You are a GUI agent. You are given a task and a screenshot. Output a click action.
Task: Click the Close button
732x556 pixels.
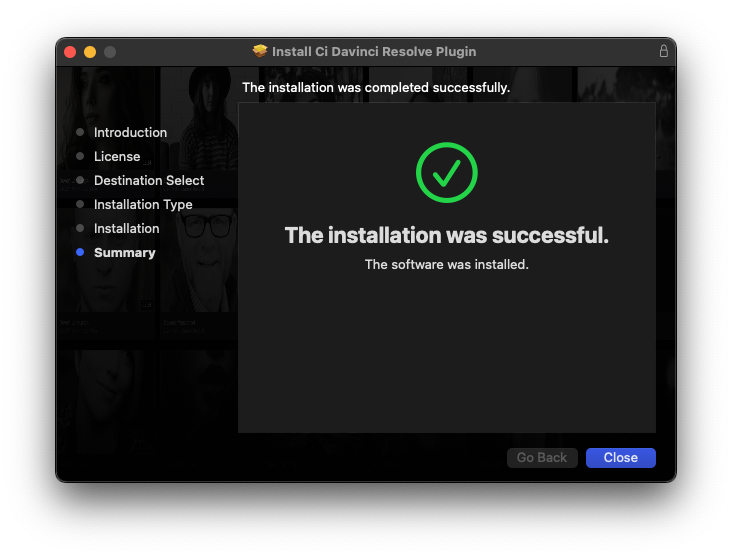pos(620,457)
